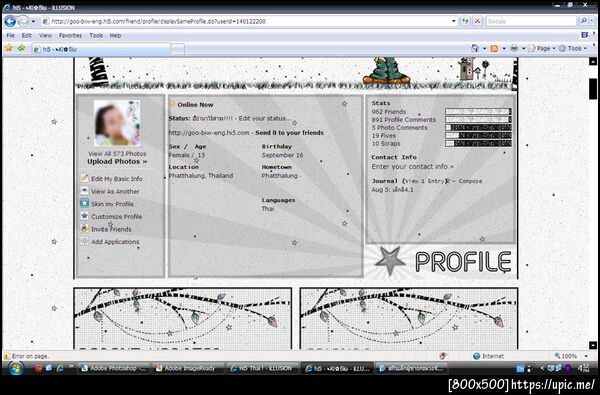Click the Add to Favorites icon
The image size is (600, 395).
coord(21,49)
